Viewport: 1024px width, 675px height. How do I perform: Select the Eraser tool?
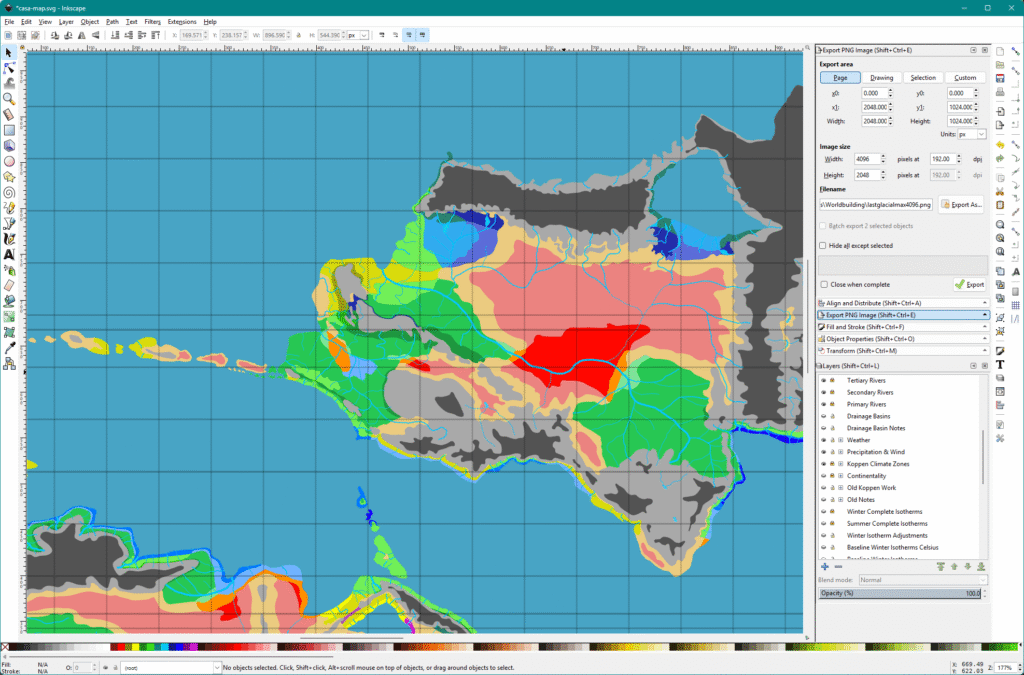click(9, 286)
